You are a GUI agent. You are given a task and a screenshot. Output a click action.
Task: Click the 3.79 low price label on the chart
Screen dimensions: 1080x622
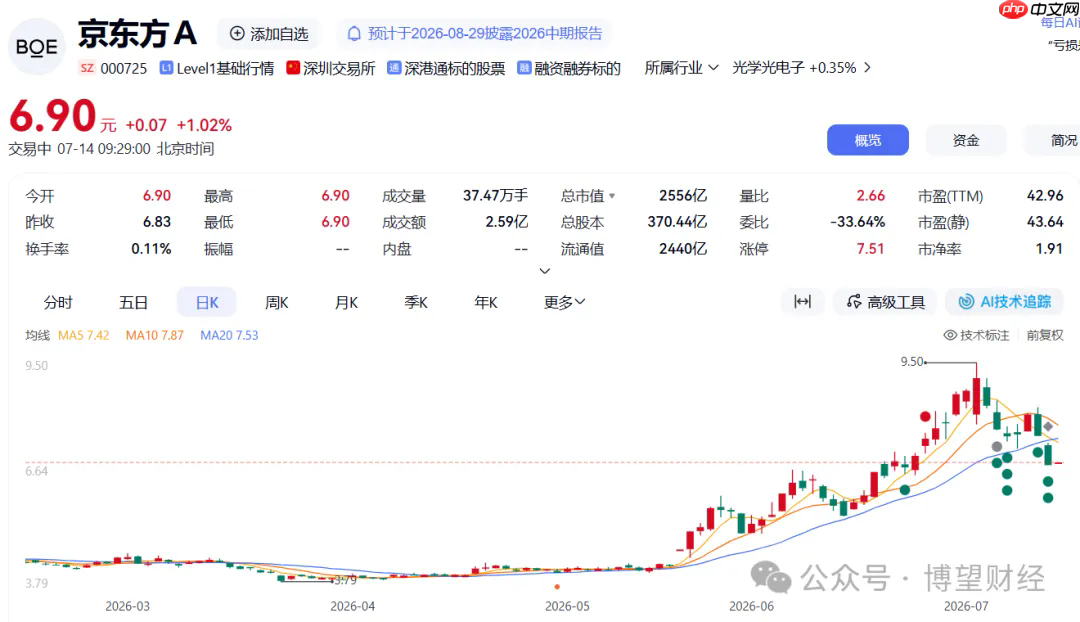(x=345, y=580)
